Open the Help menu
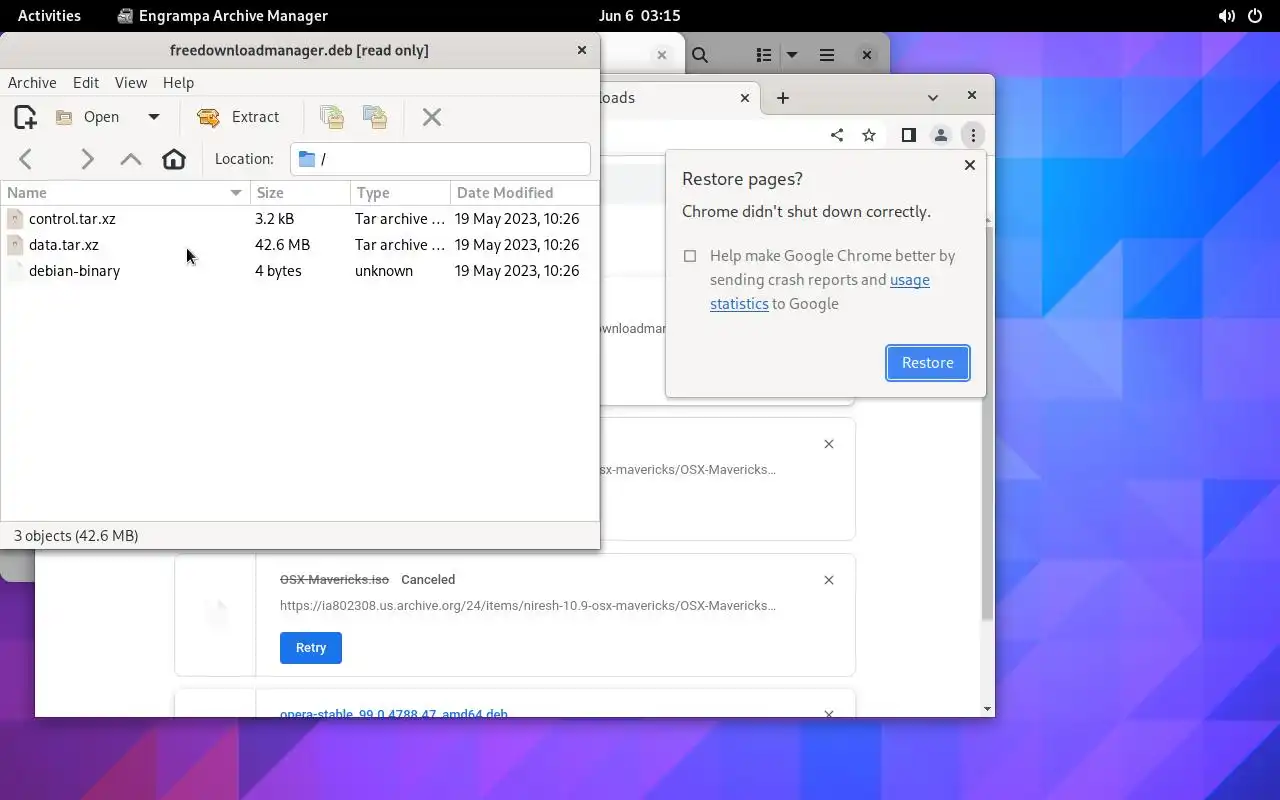Image resolution: width=1280 pixels, height=800 pixels. click(178, 83)
